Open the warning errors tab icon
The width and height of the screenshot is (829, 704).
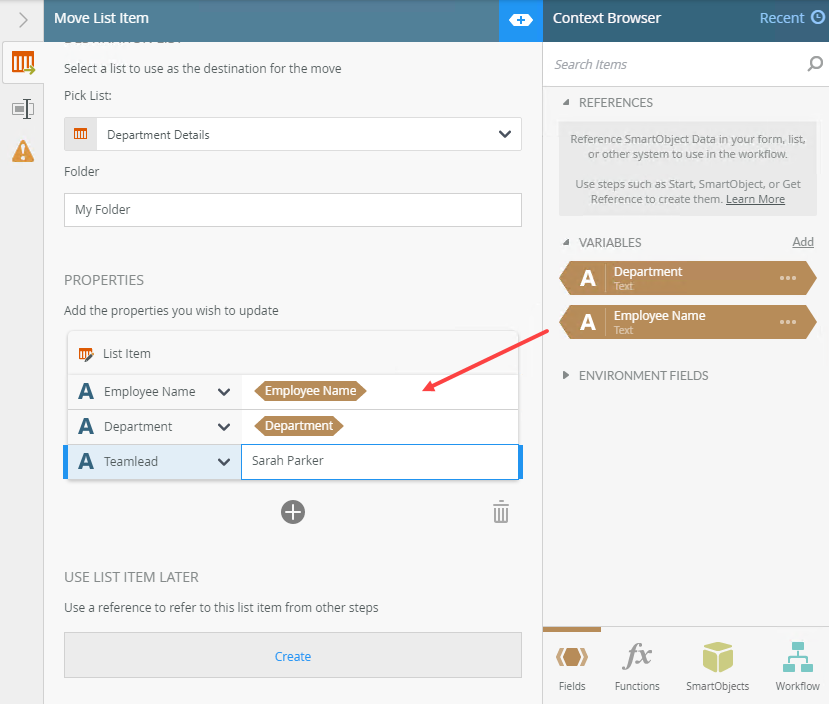click(x=22, y=151)
